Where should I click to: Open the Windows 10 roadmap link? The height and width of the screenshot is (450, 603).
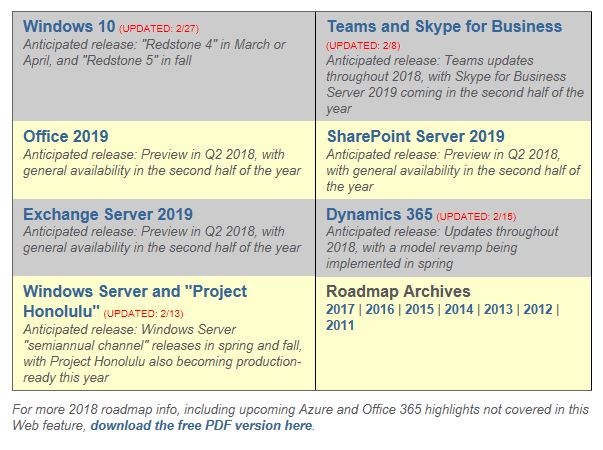click(69, 27)
